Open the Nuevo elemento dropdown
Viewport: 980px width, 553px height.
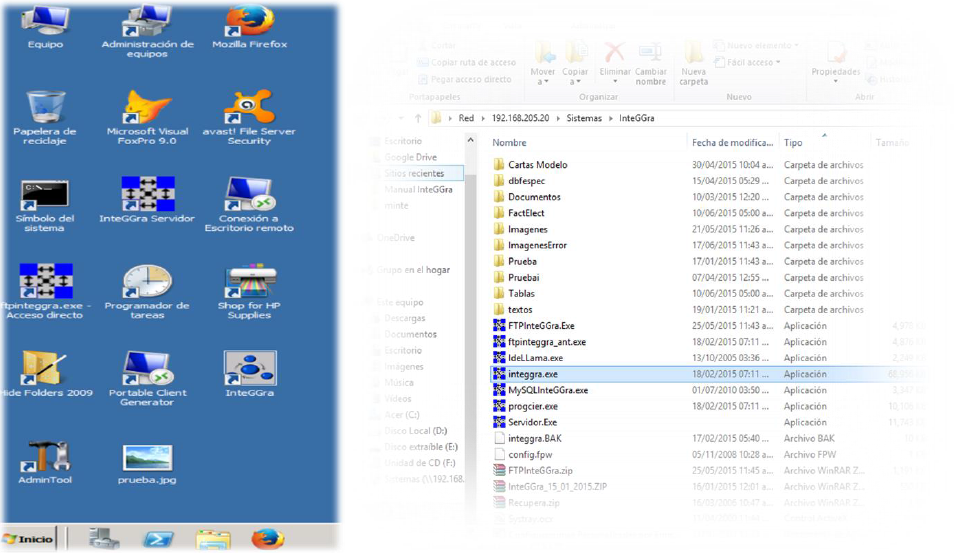[x=760, y=45]
